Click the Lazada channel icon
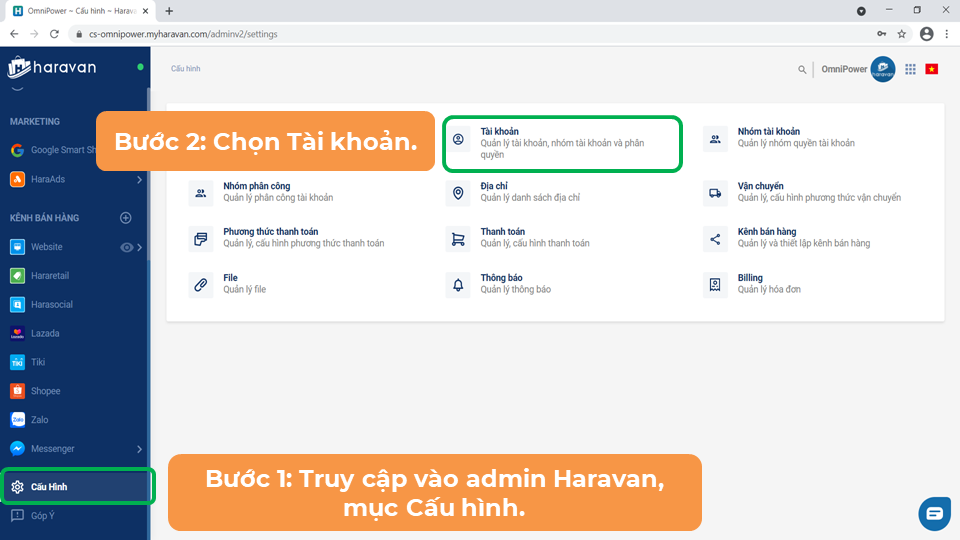Screen dimensions: 960x540 click(17, 333)
